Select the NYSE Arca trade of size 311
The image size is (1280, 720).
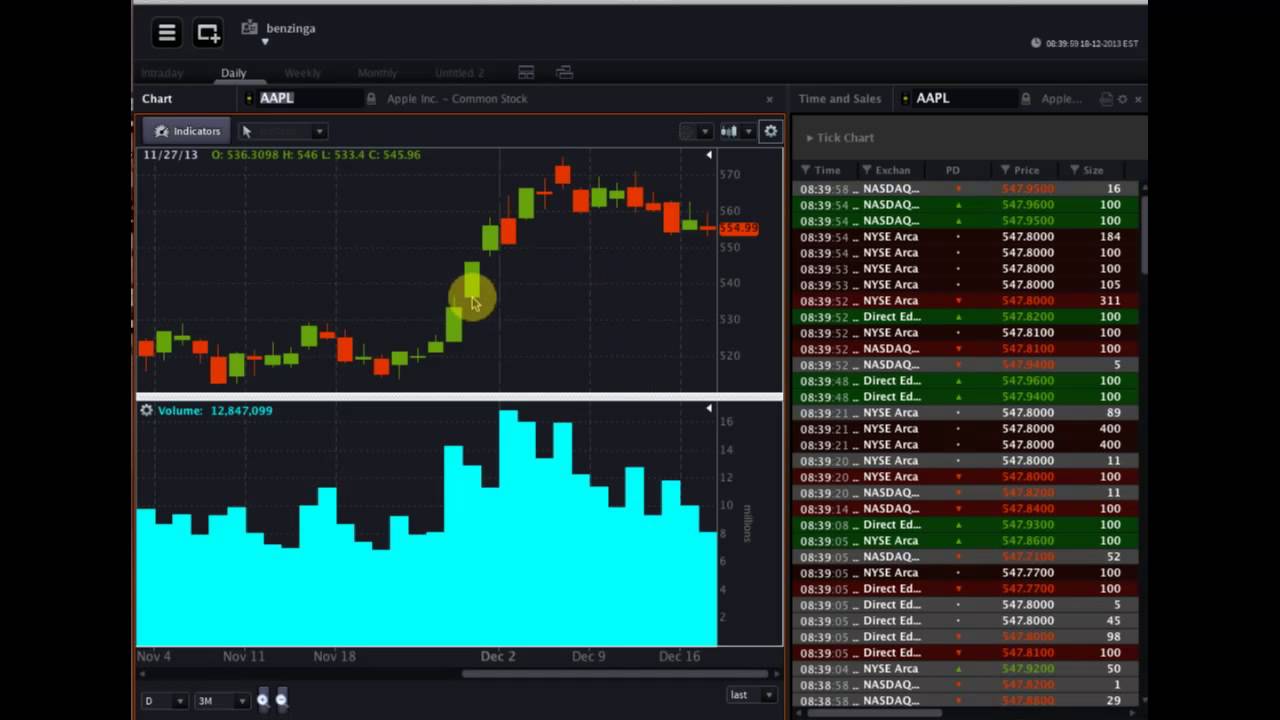point(966,300)
